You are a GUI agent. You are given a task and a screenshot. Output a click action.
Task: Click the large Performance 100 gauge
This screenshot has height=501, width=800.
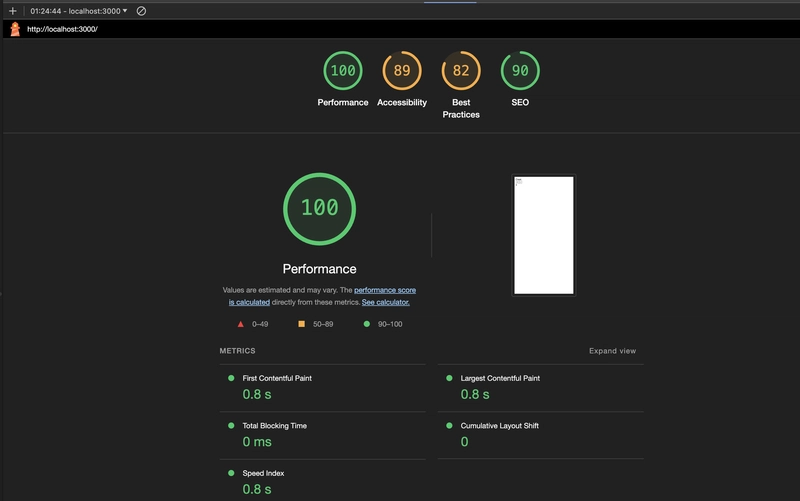pyautogui.click(x=319, y=209)
